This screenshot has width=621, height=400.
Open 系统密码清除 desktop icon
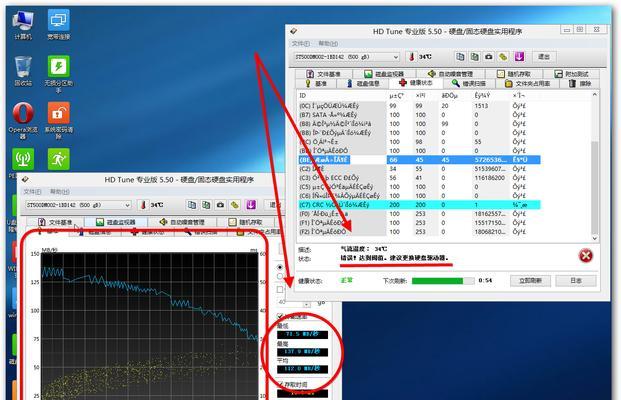59,121
